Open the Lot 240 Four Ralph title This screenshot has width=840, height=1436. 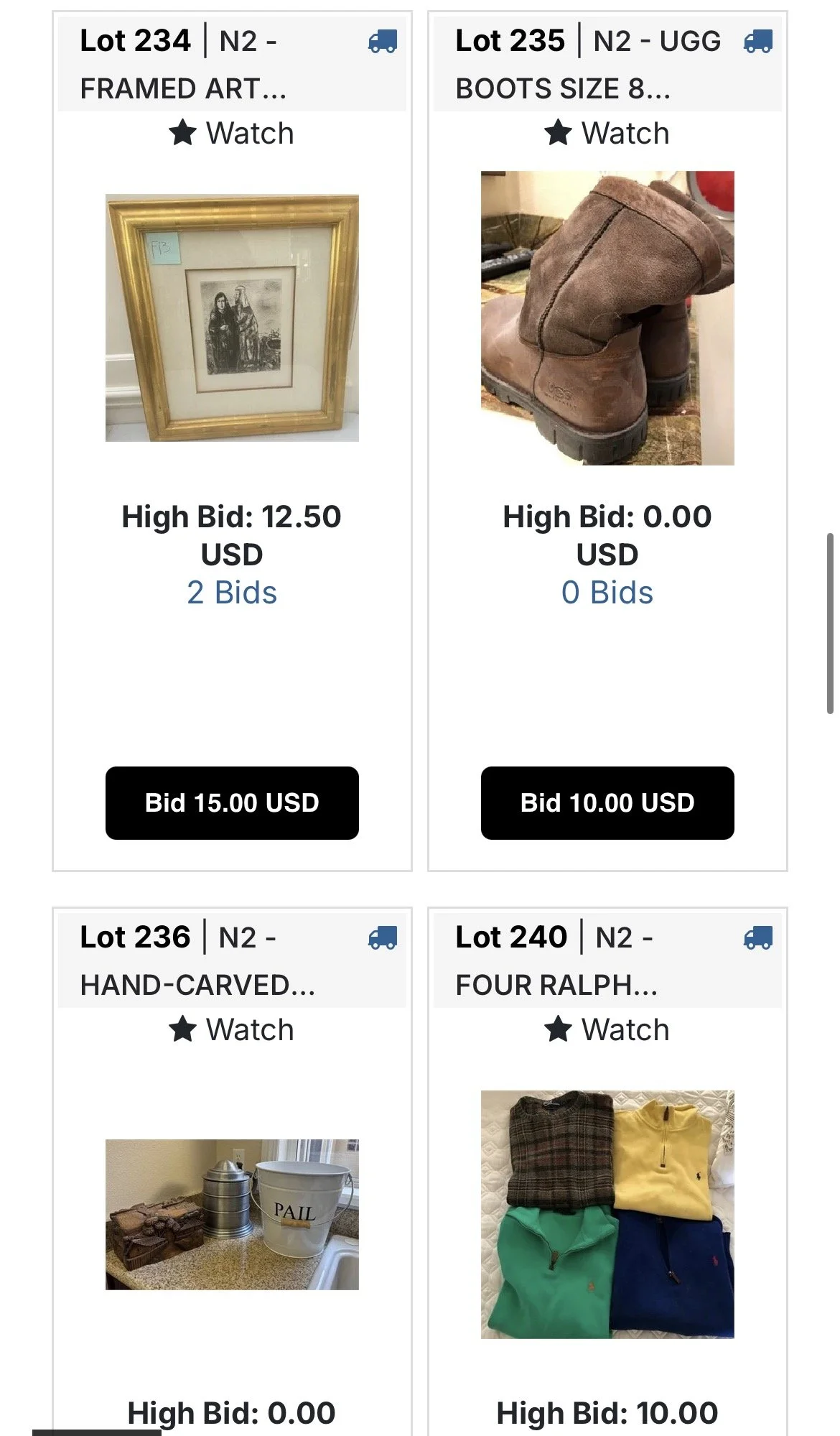[x=556, y=961]
